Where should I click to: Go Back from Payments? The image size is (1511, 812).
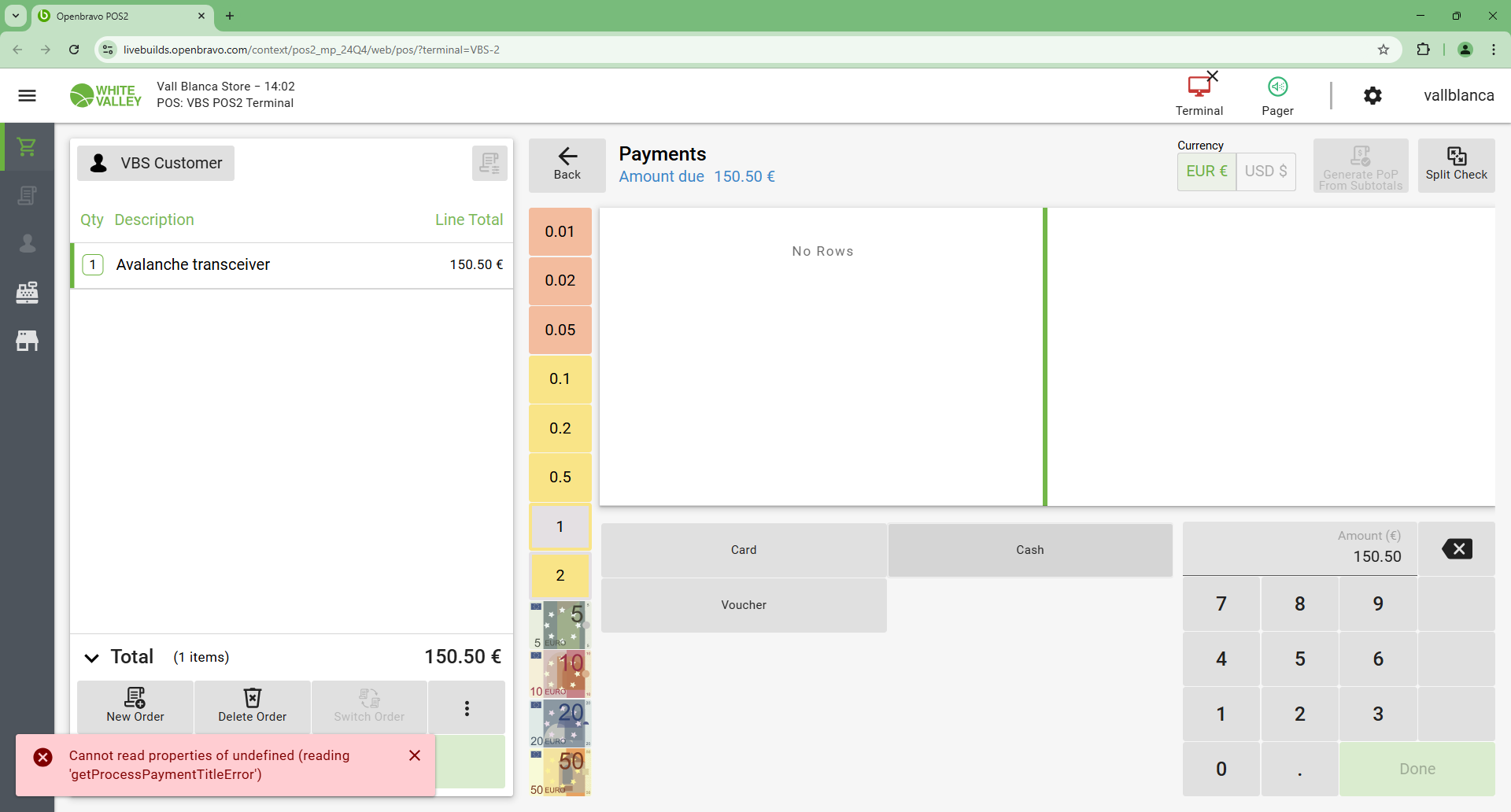click(567, 165)
